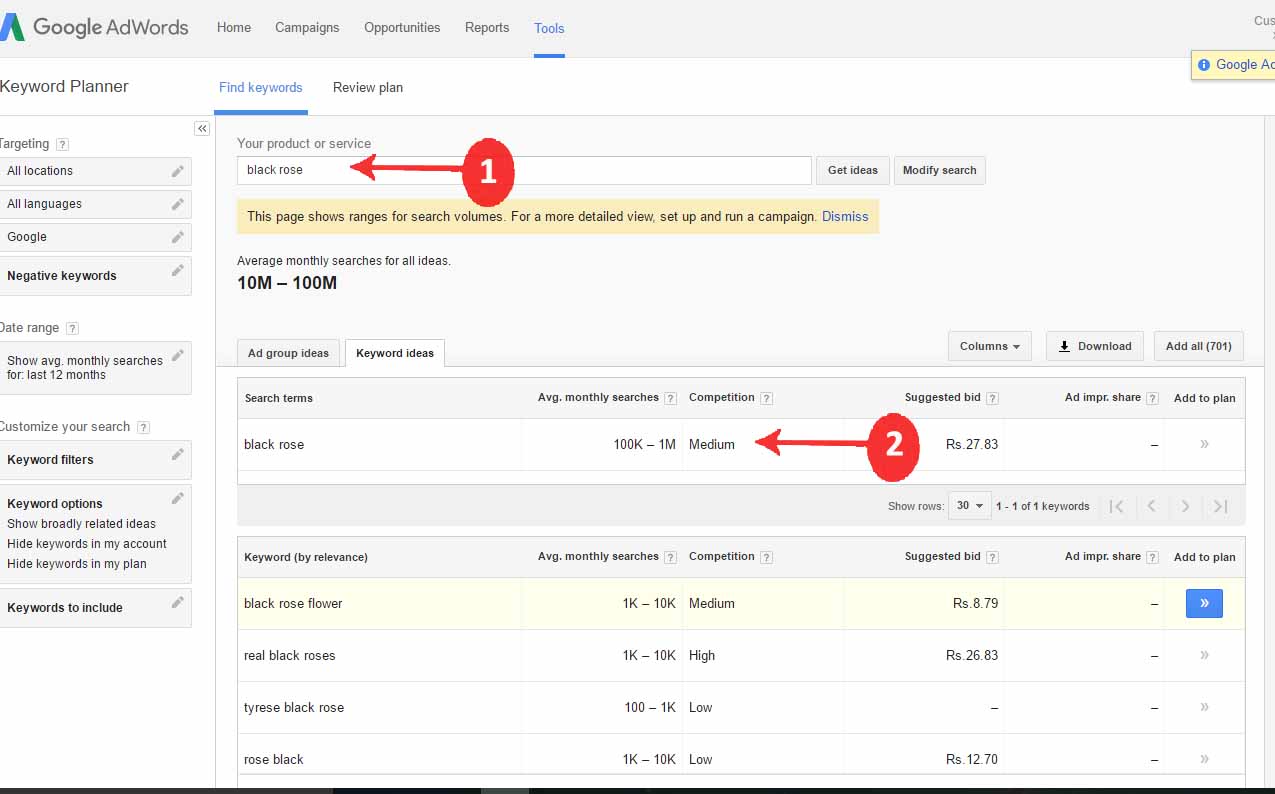Open Ad impr. share help in Keyword table
This screenshot has height=794, width=1275.
[x=1152, y=557]
